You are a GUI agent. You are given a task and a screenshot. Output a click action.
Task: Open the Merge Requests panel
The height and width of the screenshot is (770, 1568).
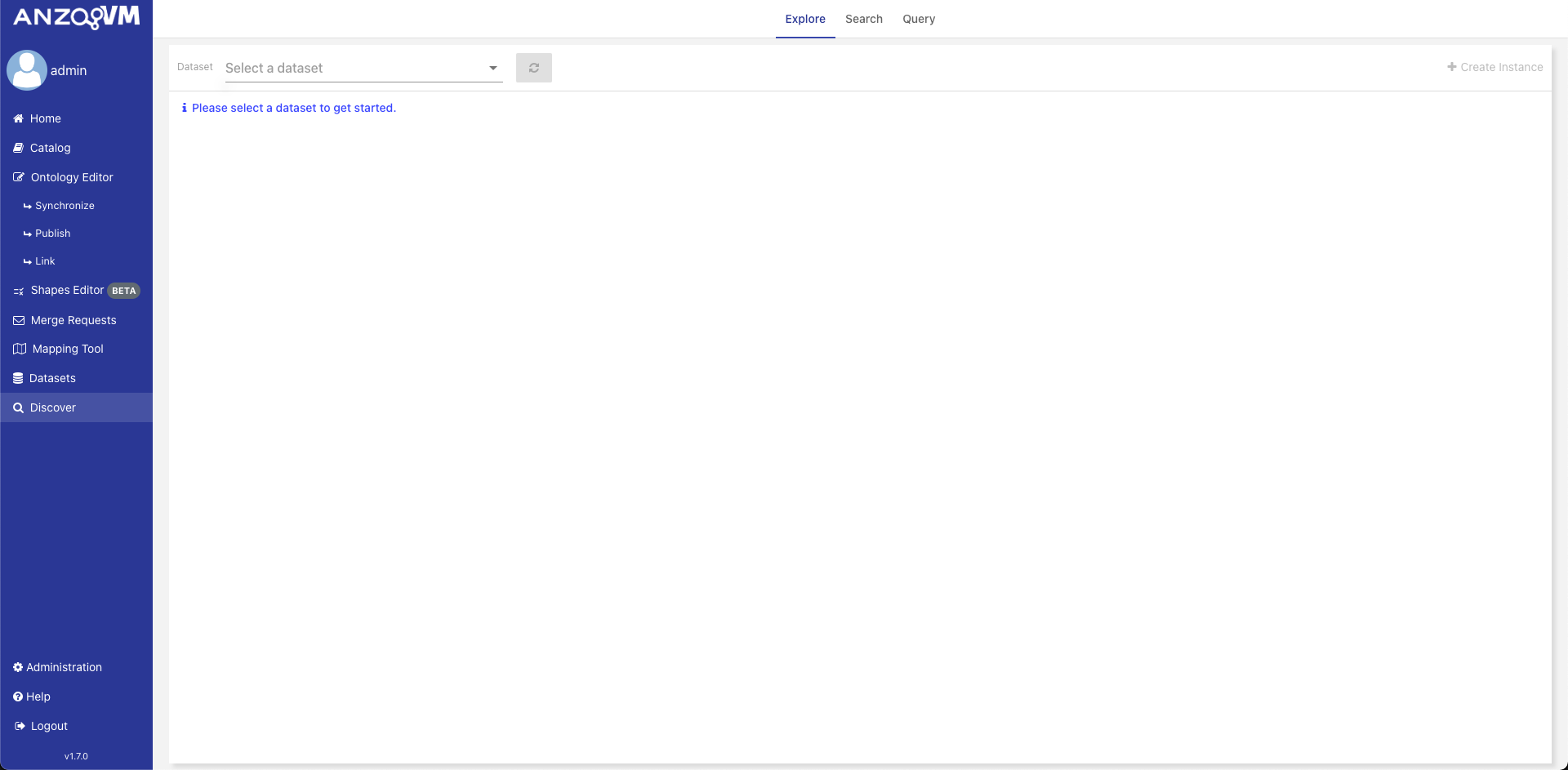pos(73,320)
